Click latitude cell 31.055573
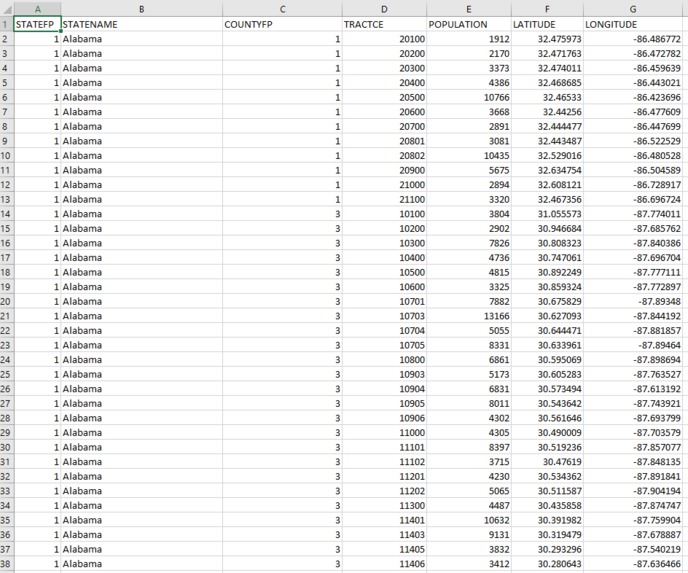 pyautogui.click(x=547, y=214)
